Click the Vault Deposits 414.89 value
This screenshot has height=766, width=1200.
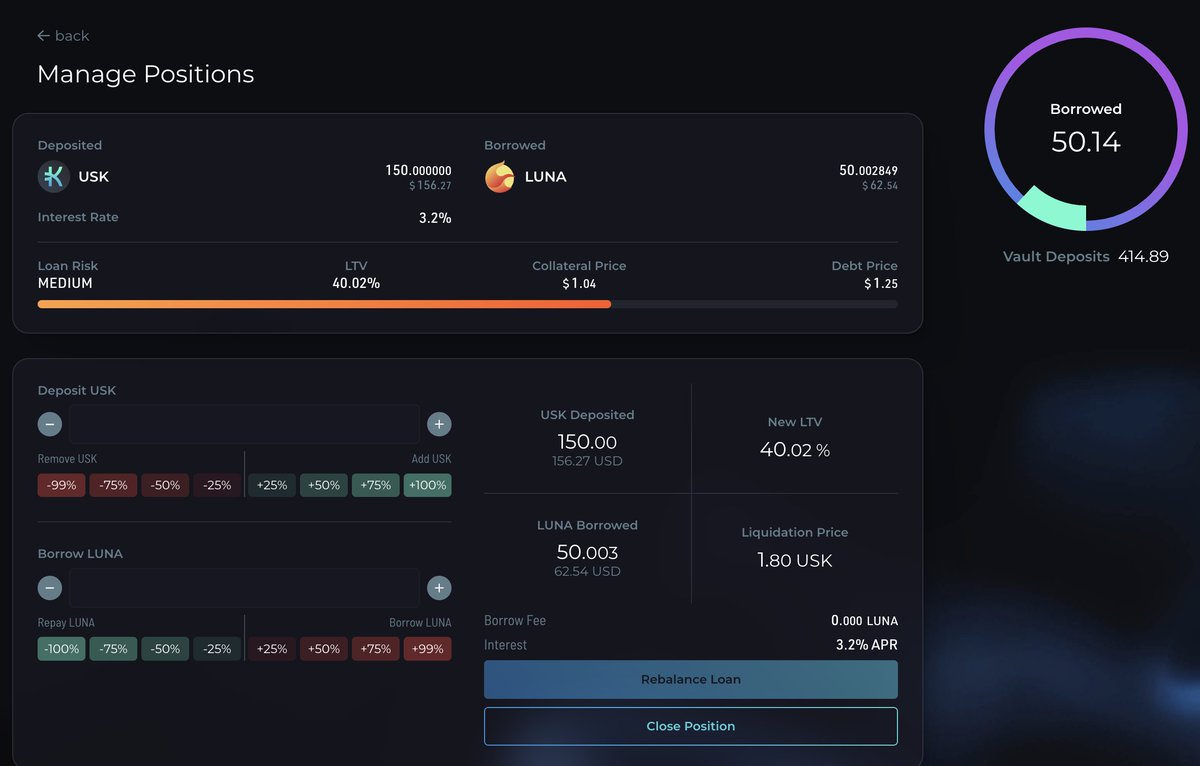[1144, 257]
